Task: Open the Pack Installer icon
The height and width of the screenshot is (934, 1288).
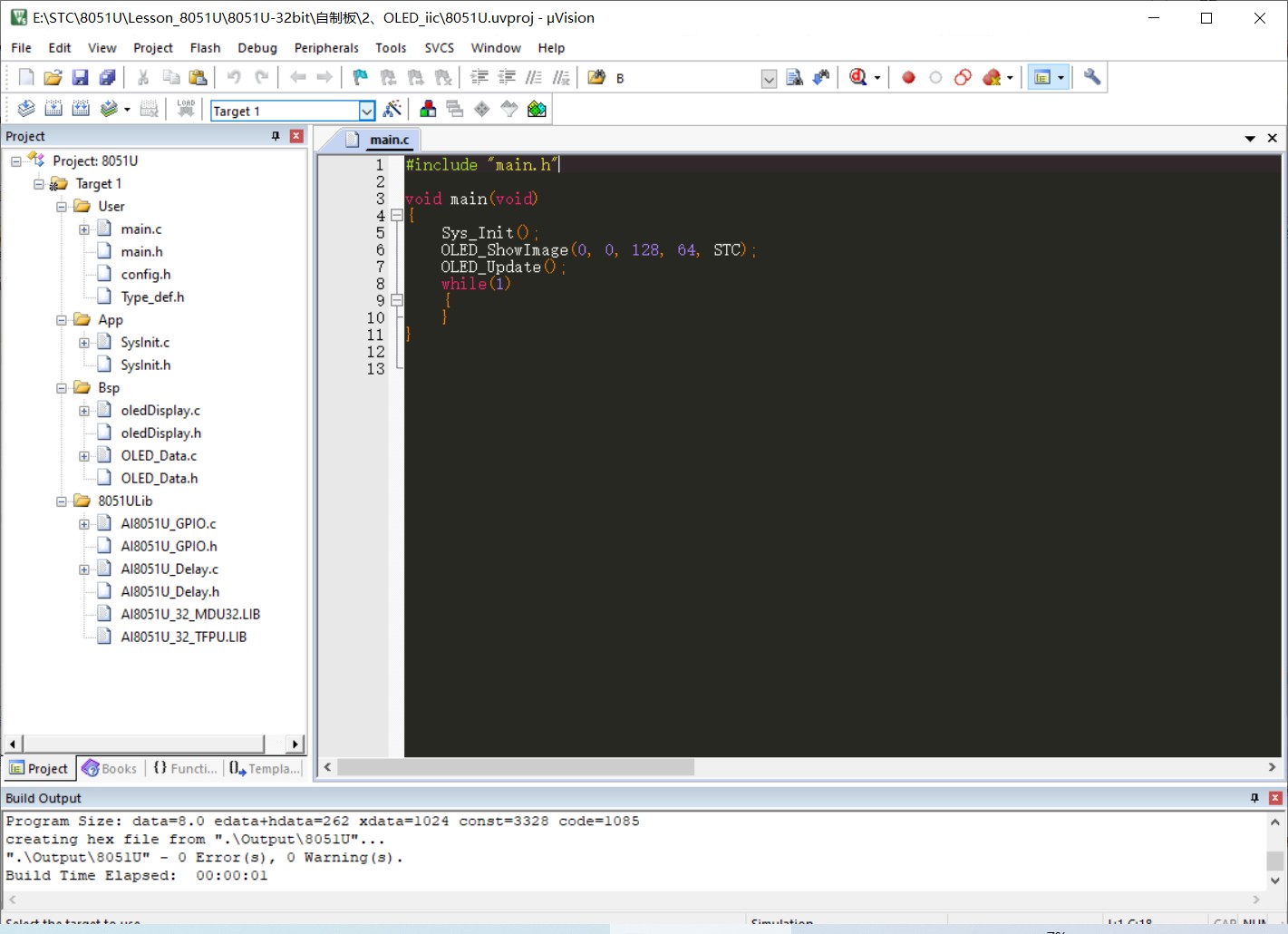Action: [x=537, y=110]
